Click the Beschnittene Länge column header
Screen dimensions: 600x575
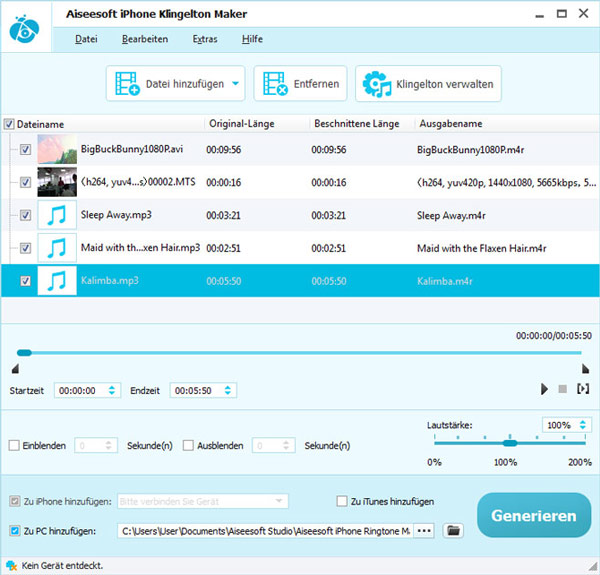point(357,124)
